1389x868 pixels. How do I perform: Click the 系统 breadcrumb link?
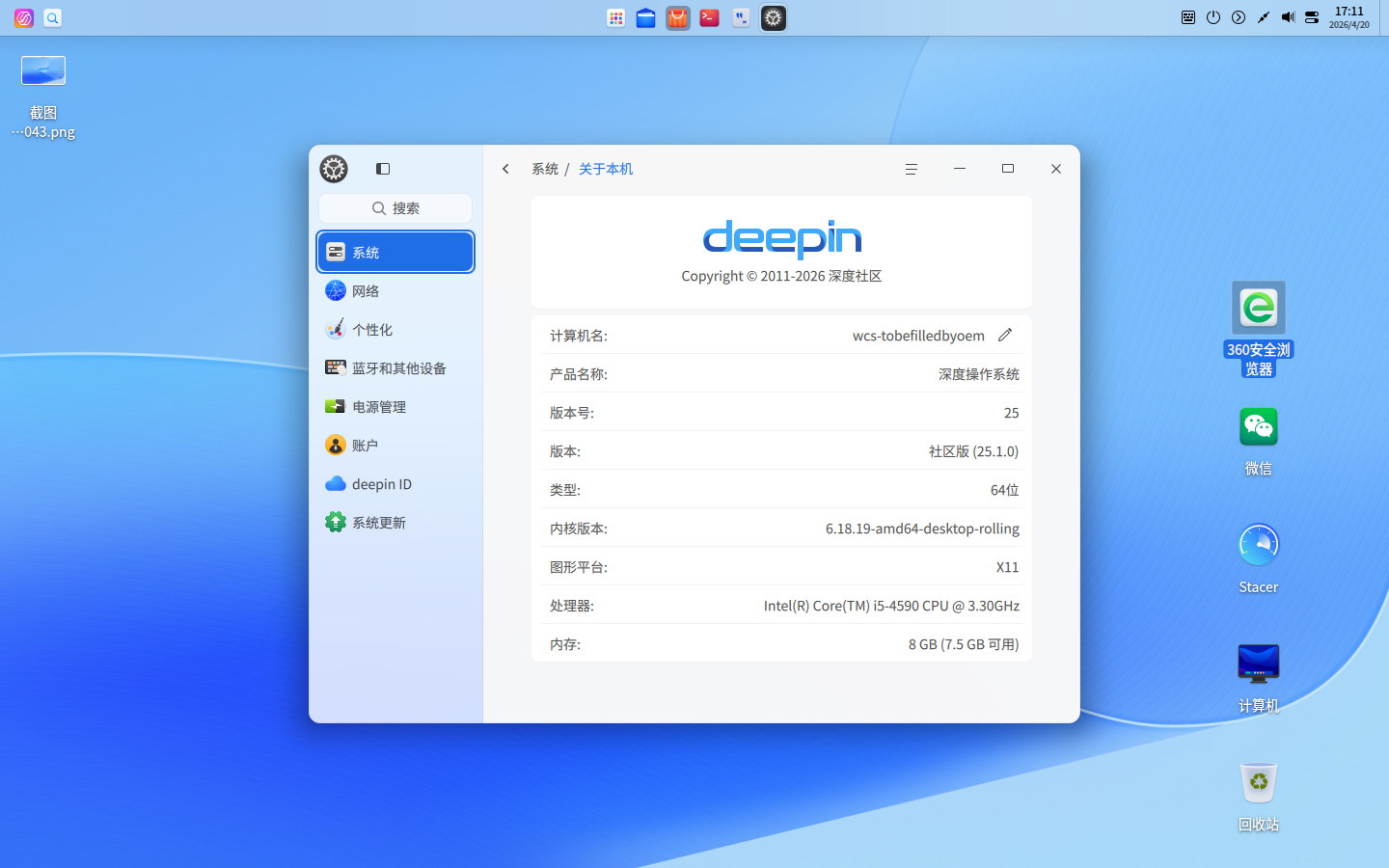click(545, 169)
